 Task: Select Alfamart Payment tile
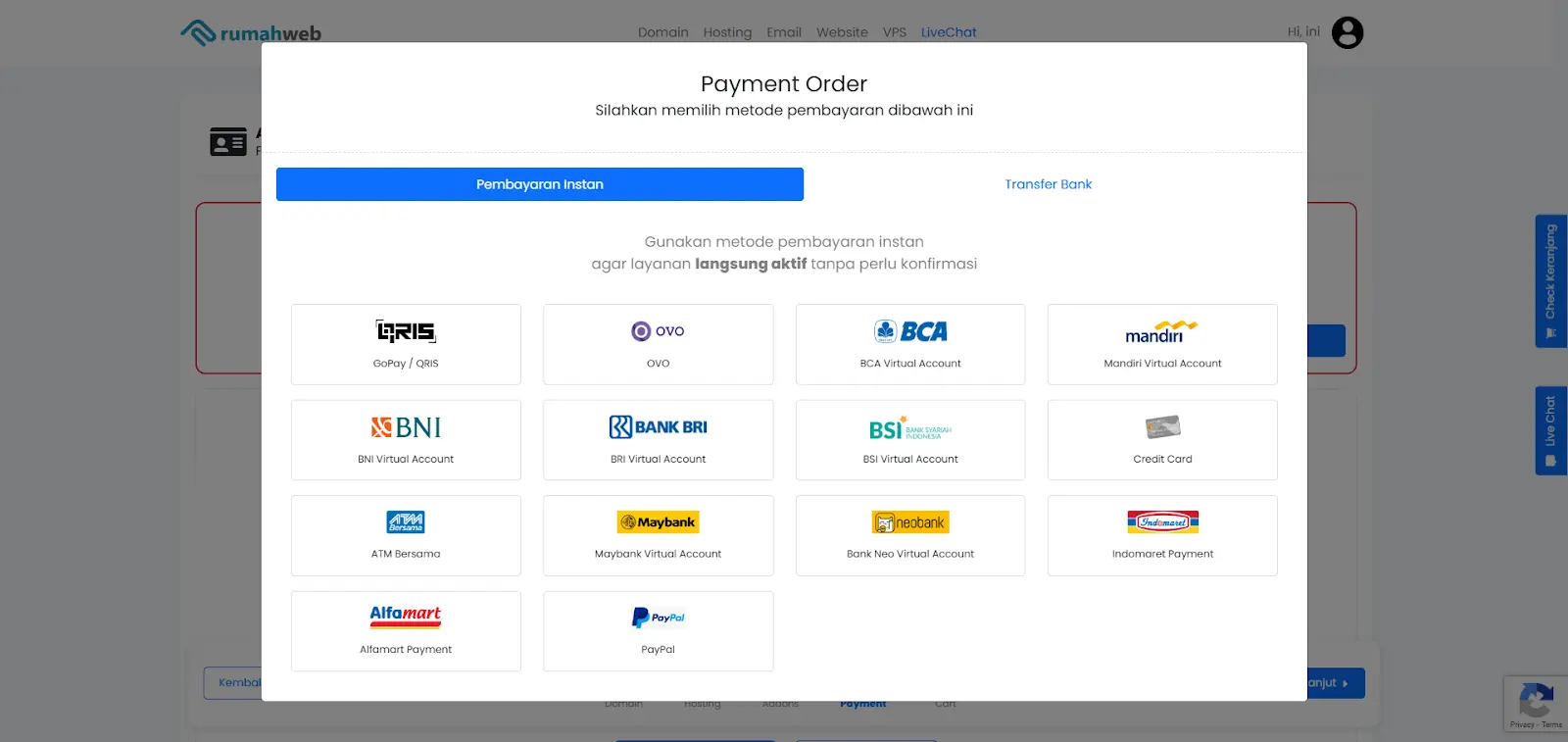406,631
